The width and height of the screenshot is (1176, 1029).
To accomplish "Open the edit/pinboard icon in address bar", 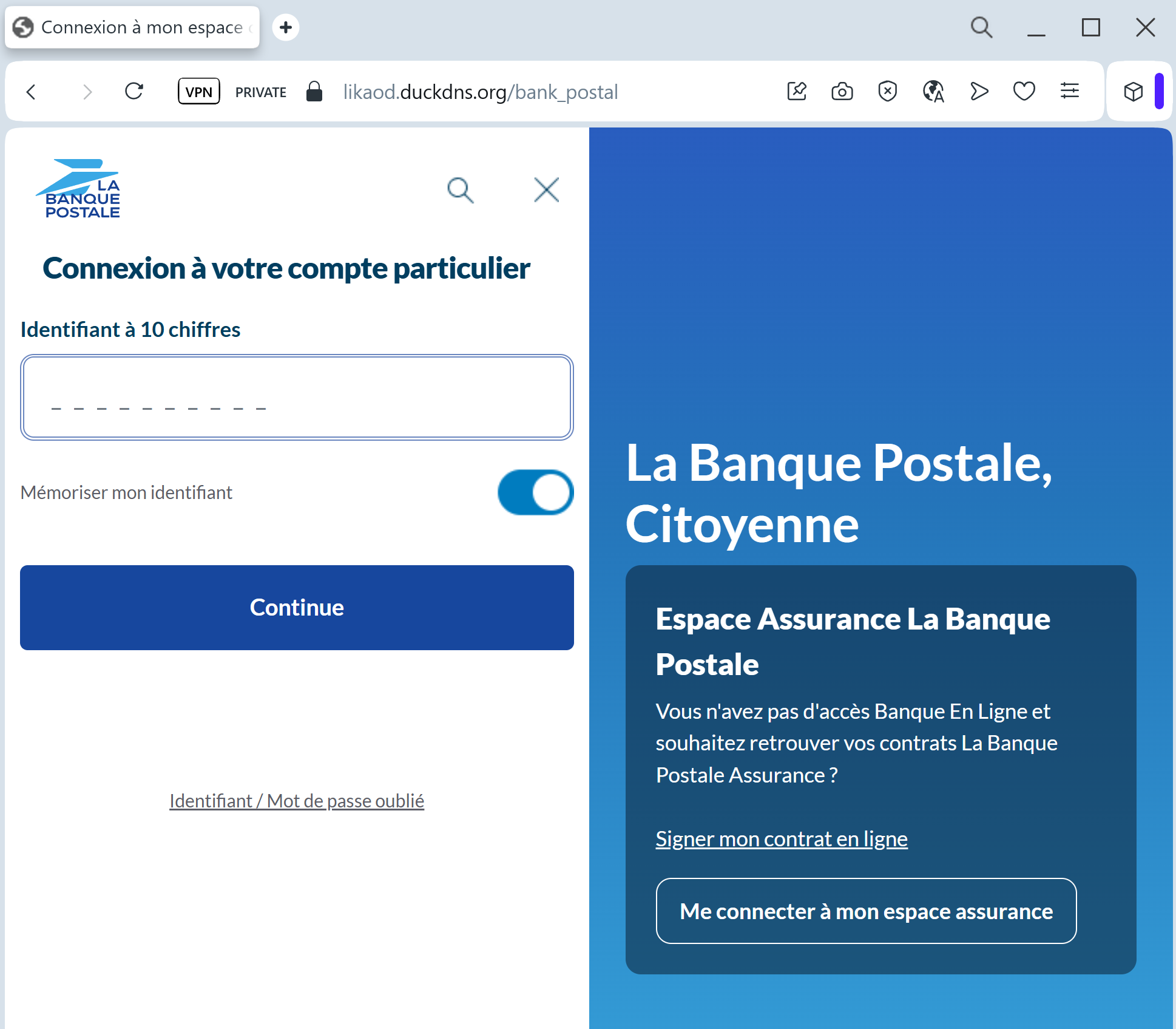I will (797, 92).
